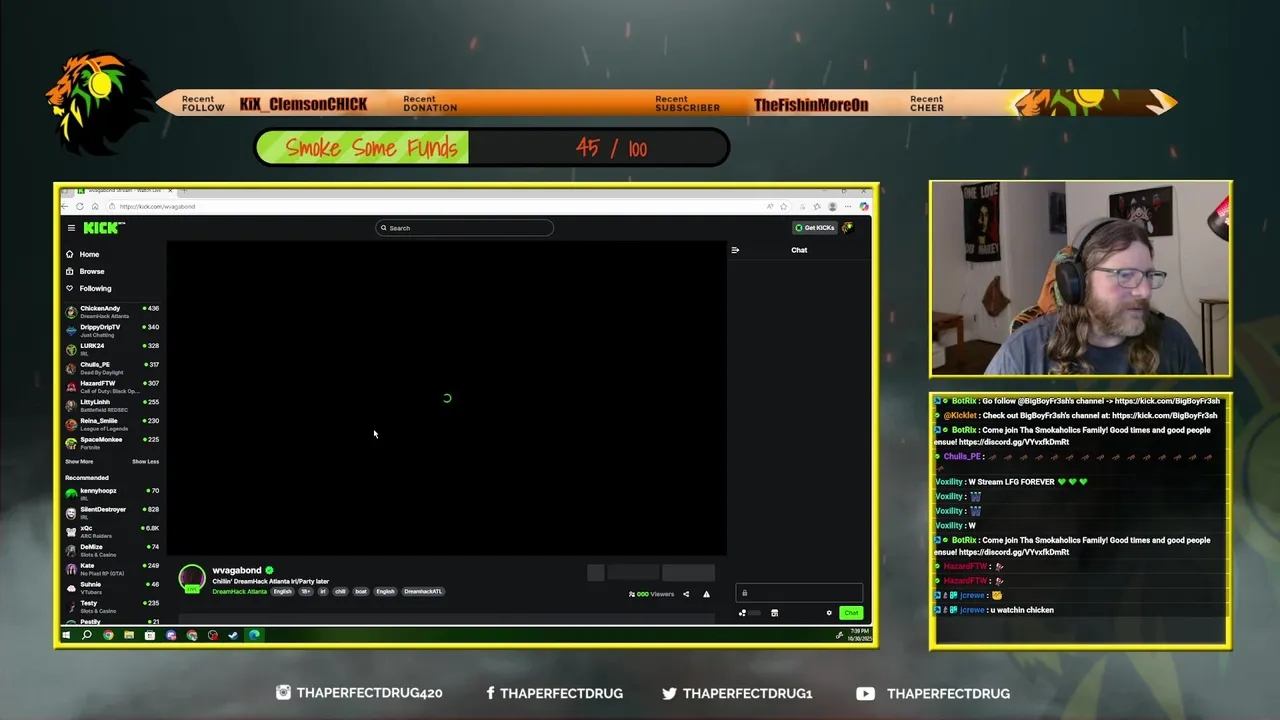Click the Get KICKs button
The image size is (1280, 720).
point(814,228)
